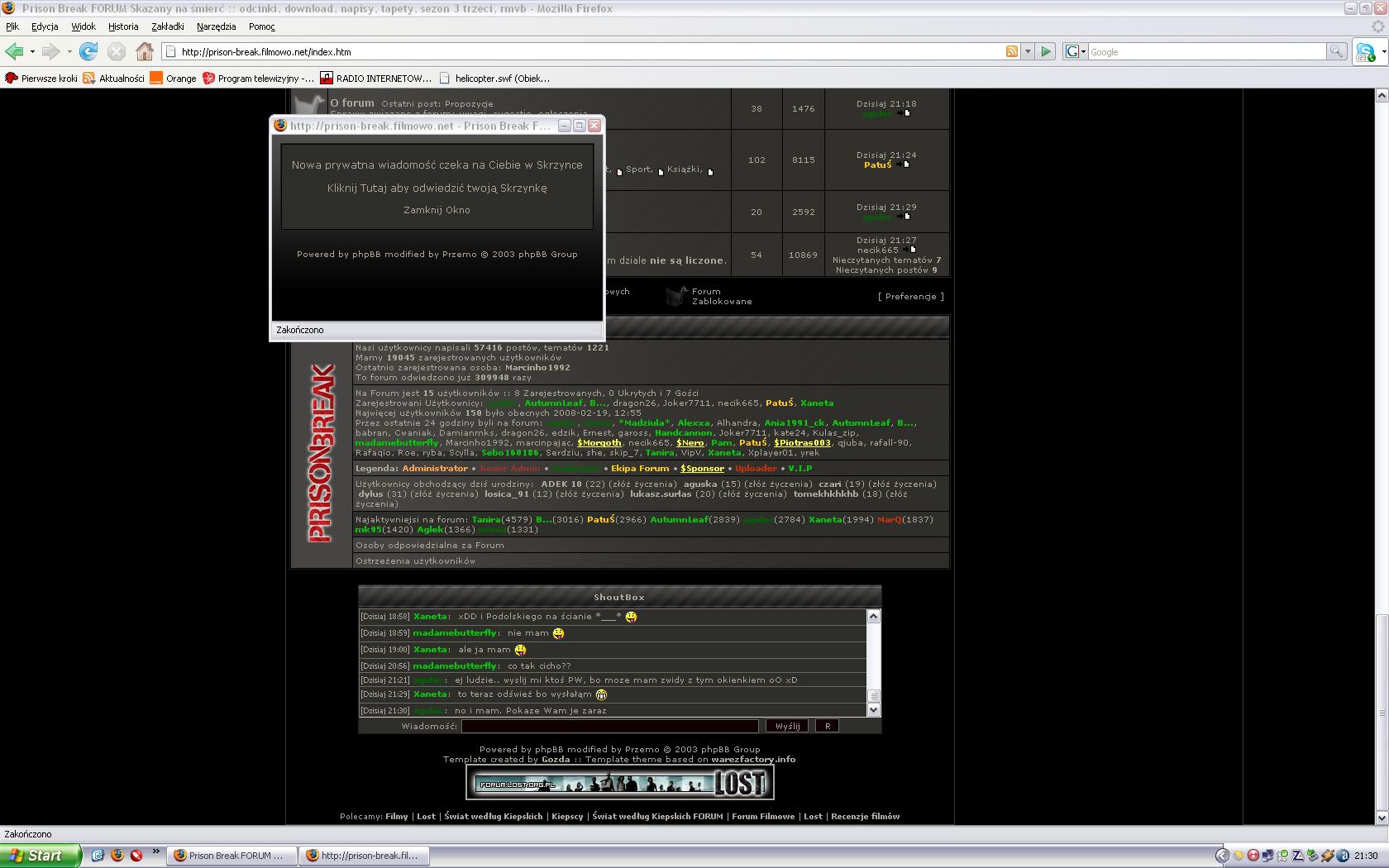Click the Google search magnifier icon
1389x868 pixels.
[x=1336, y=51]
